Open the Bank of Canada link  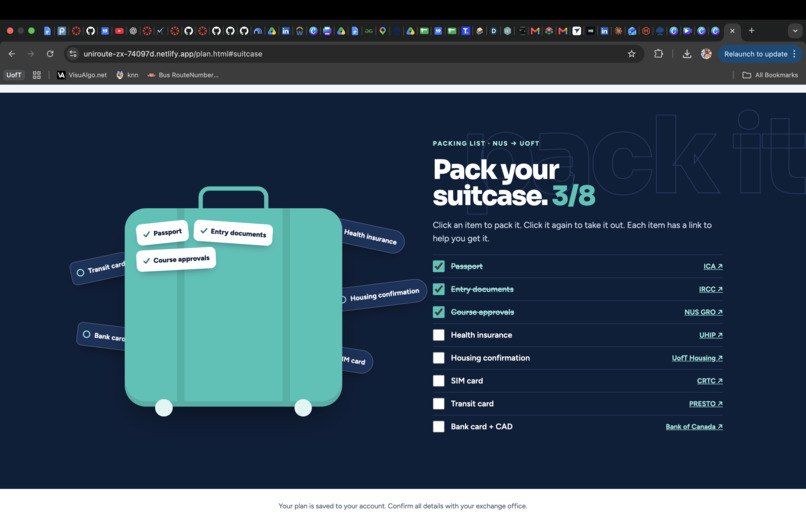tap(694, 426)
